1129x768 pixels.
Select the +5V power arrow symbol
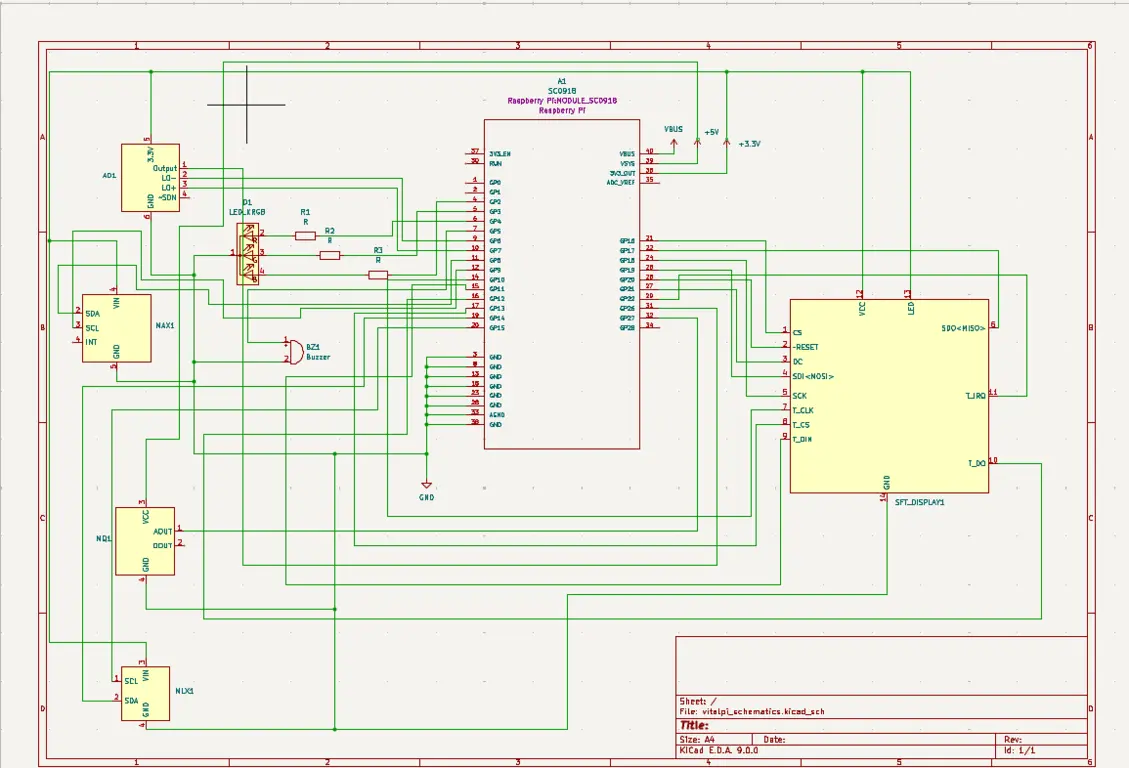point(697,142)
